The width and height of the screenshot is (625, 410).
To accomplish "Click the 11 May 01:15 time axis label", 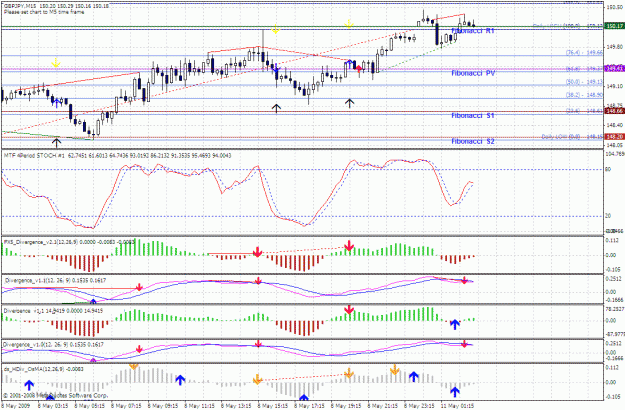I will [x=459, y=406].
